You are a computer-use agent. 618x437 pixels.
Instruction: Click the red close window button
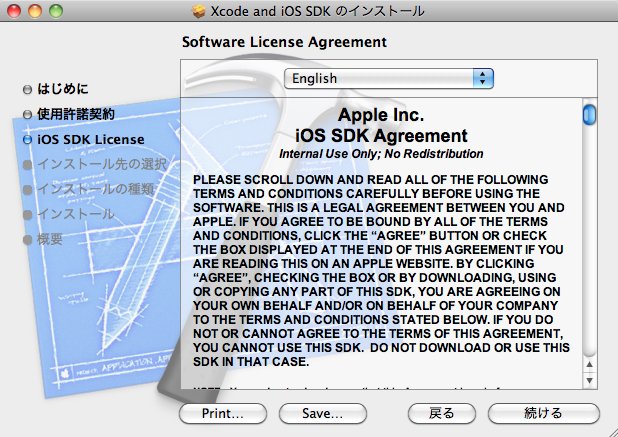[14, 11]
